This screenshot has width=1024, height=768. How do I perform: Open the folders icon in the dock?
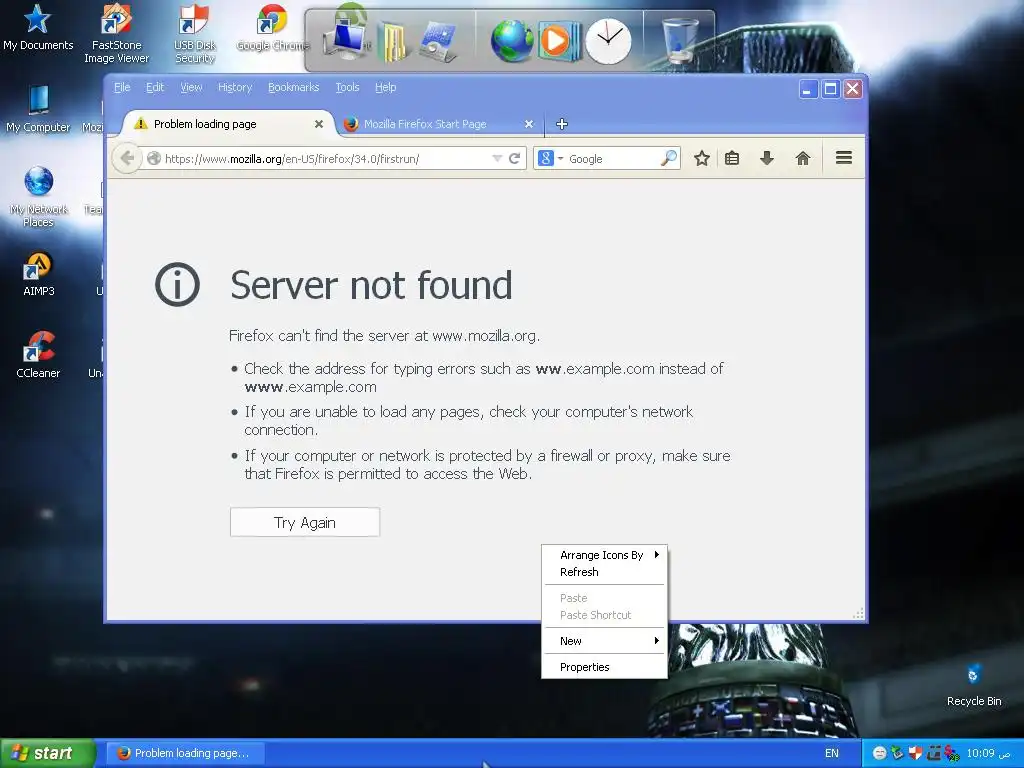(391, 42)
